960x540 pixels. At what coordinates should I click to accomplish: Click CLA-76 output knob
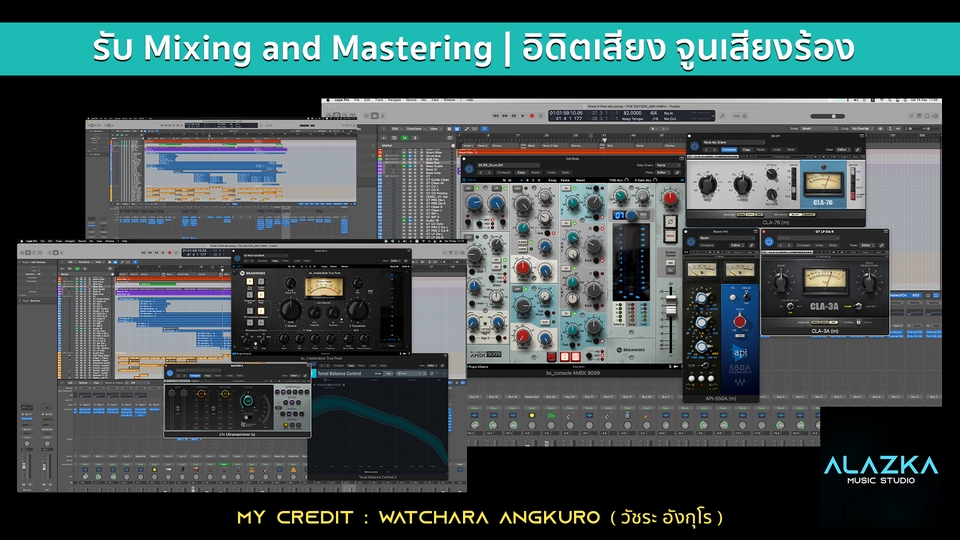point(743,184)
